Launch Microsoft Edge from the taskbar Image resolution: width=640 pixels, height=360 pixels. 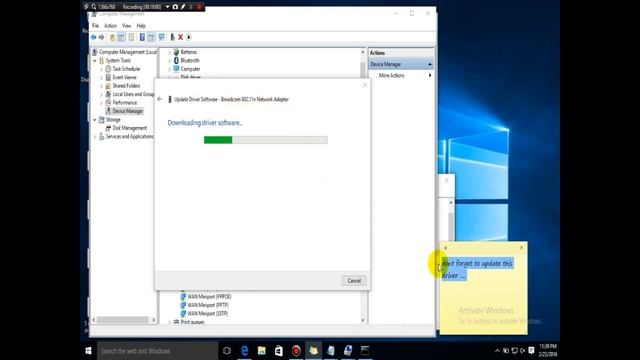click(x=244, y=351)
